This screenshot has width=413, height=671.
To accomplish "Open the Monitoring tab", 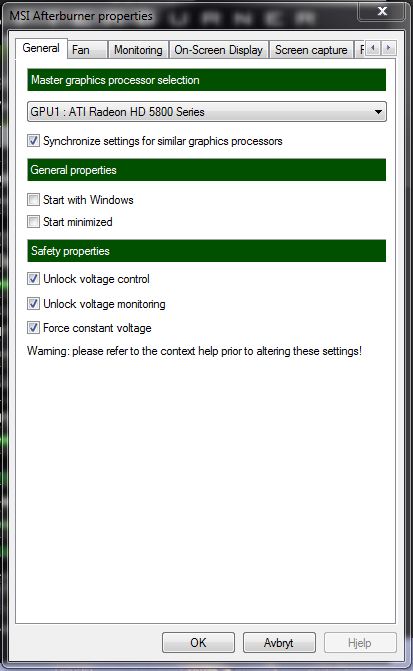I will (138, 50).
